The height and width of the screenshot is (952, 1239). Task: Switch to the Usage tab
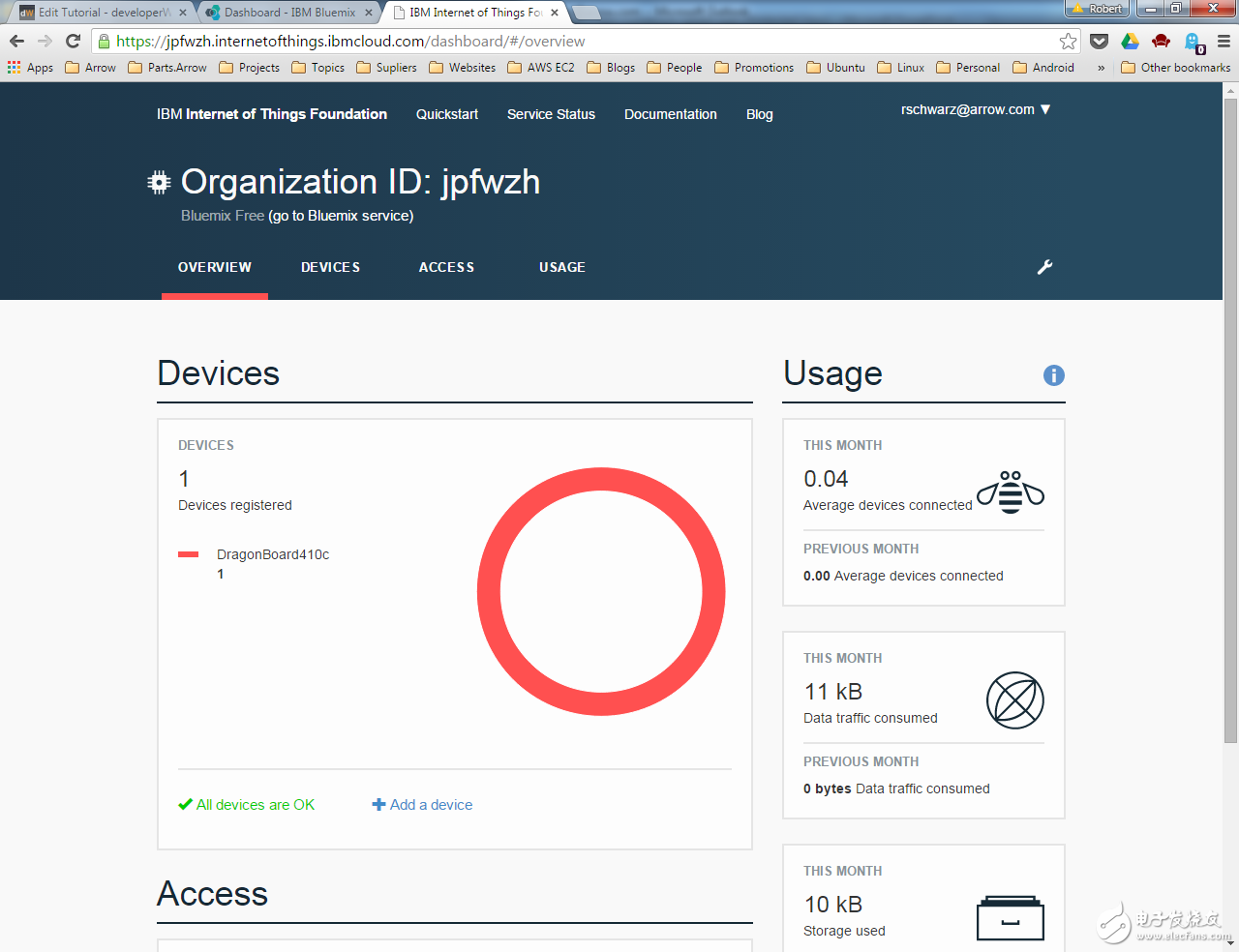(561, 267)
